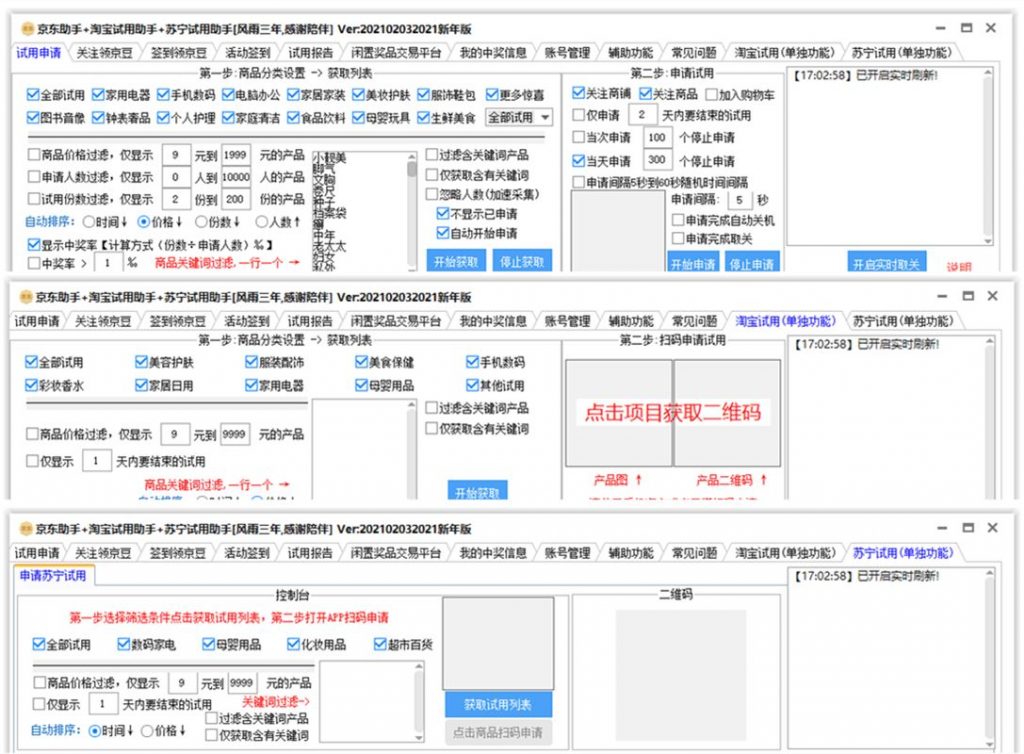Viewport: 1024px width, 754px height.
Task: Select 份数 sort radio in the top window
Action: (201, 222)
